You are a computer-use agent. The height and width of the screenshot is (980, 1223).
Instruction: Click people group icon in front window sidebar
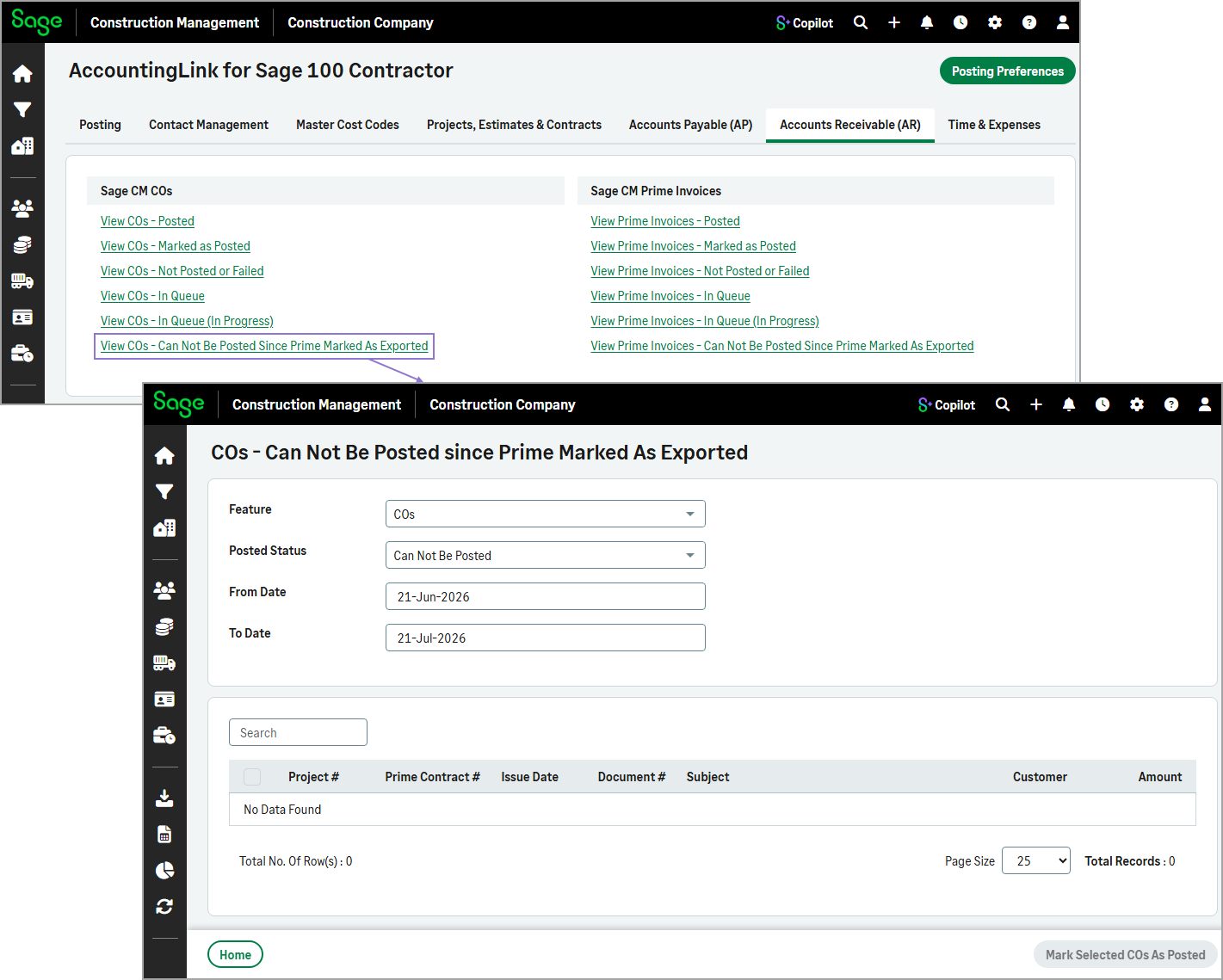tap(164, 590)
